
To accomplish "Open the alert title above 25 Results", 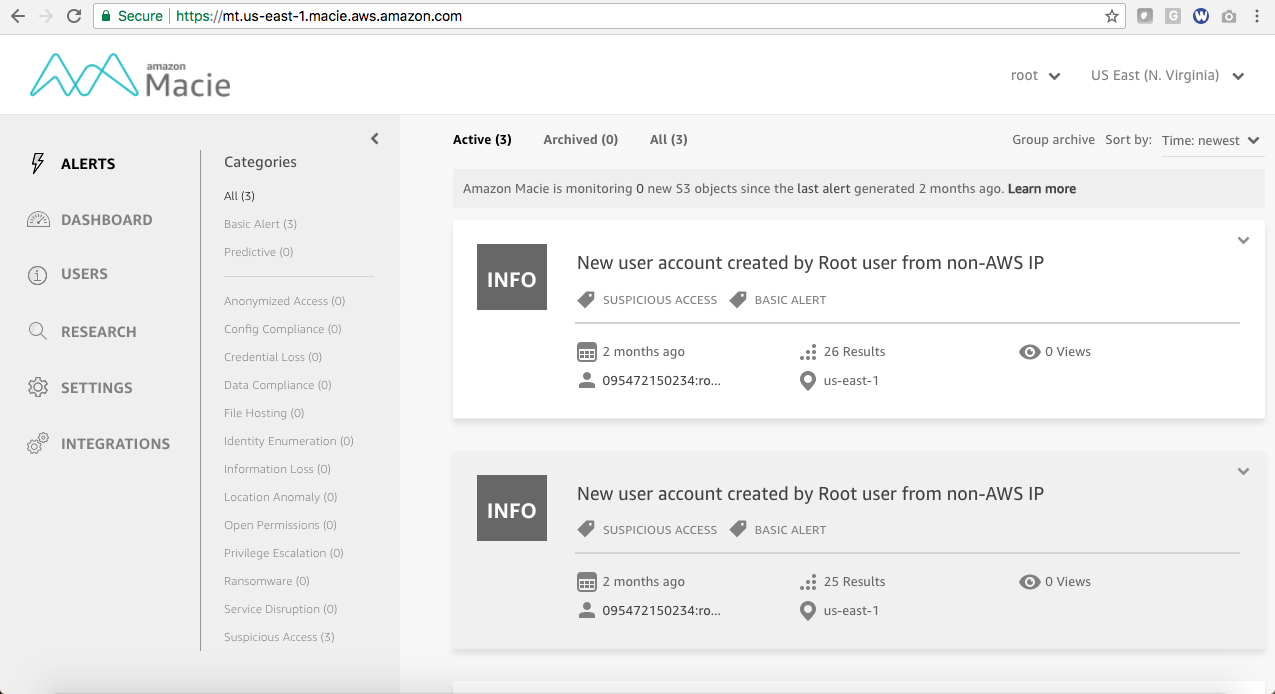I will [810, 494].
